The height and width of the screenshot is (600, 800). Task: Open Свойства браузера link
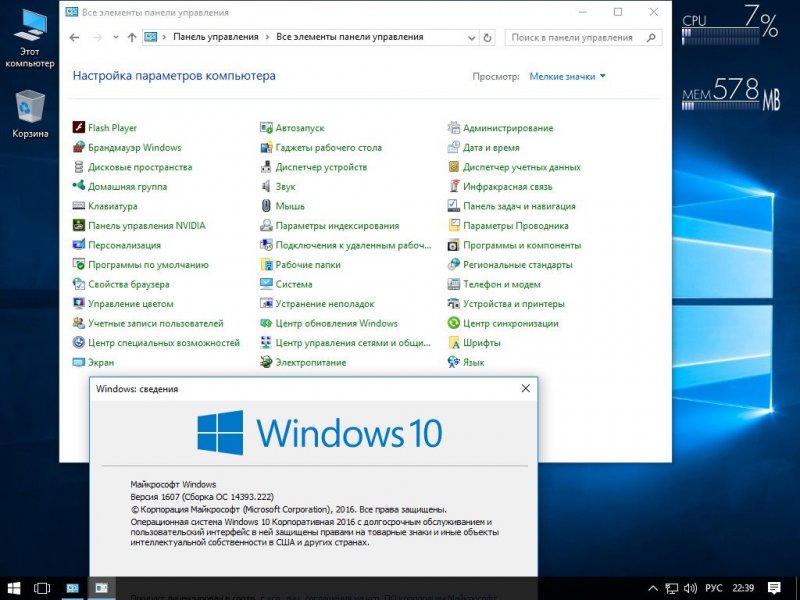(x=129, y=284)
